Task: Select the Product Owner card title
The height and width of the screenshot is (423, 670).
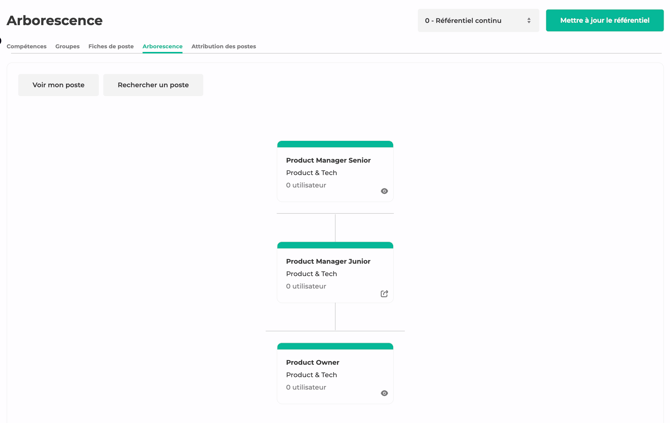Action: [312, 362]
